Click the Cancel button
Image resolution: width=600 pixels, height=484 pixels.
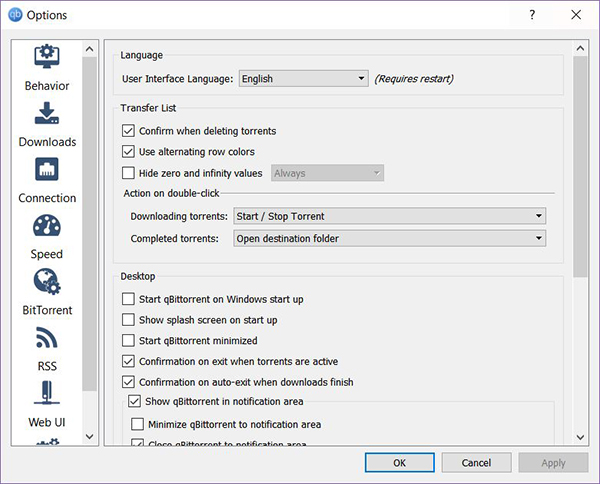click(476, 463)
